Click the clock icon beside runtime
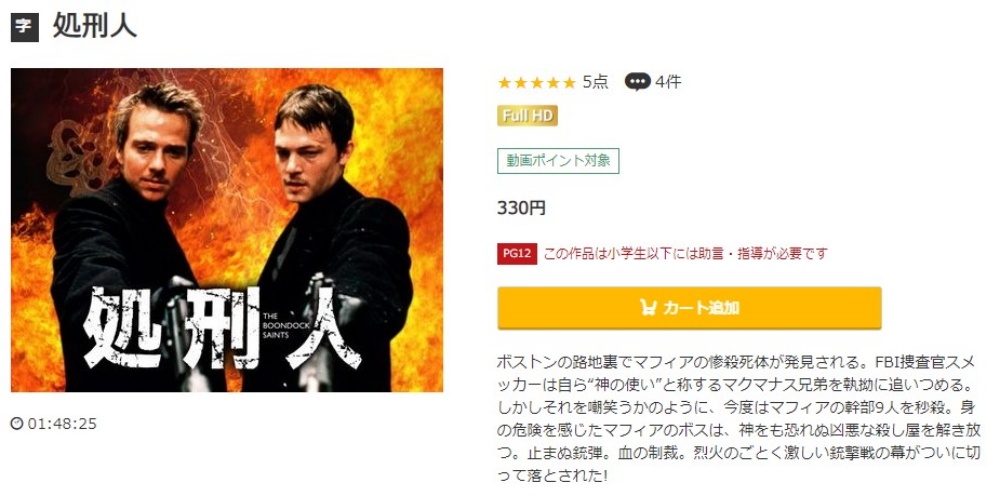The height and width of the screenshot is (496, 1000). coord(17,423)
